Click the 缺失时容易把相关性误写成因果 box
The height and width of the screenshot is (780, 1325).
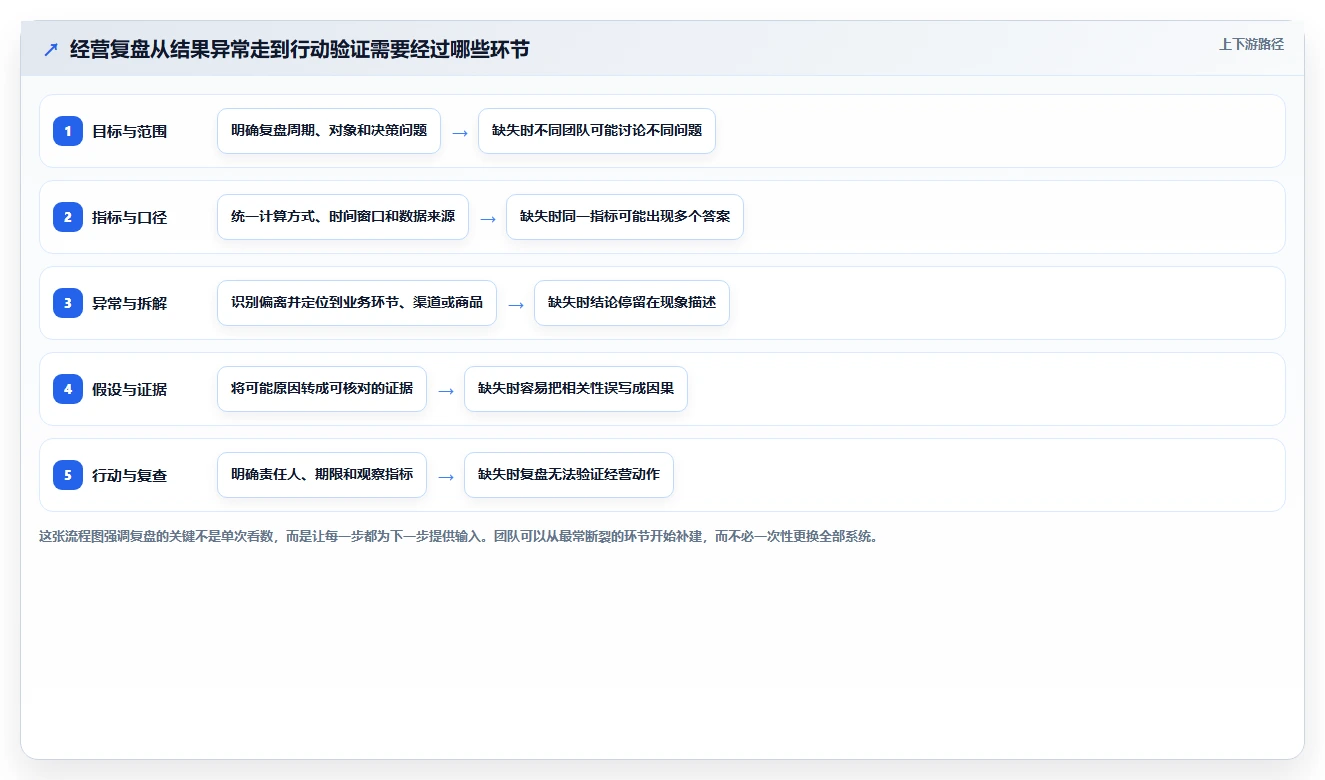point(576,389)
